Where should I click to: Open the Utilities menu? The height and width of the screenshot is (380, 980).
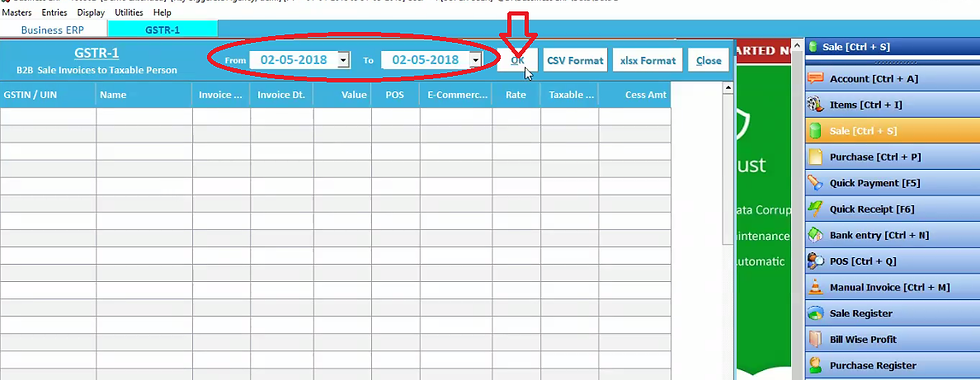point(129,12)
